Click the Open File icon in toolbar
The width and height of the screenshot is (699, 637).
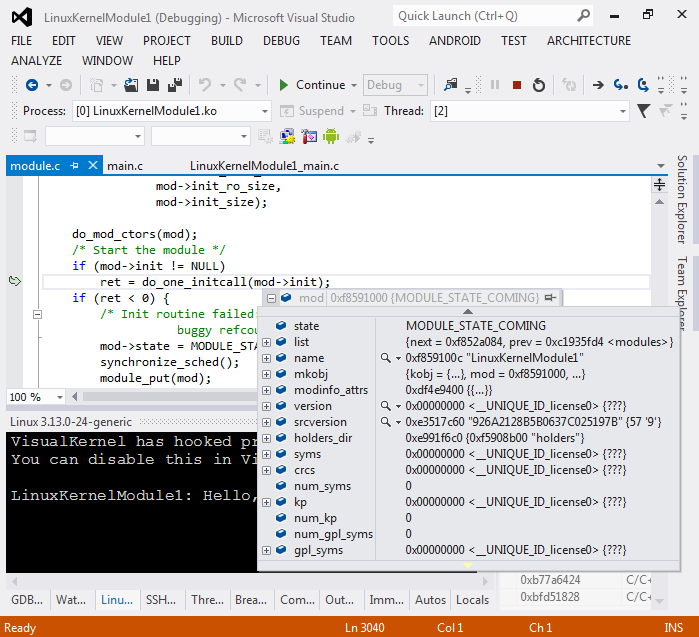131,85
